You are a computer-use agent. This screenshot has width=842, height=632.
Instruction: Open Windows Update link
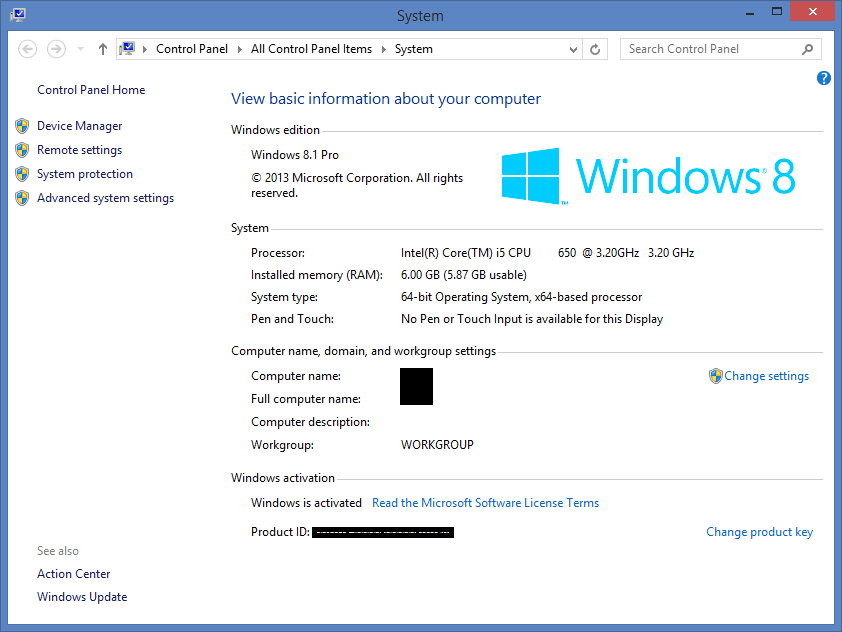click(x=82, y=597)
